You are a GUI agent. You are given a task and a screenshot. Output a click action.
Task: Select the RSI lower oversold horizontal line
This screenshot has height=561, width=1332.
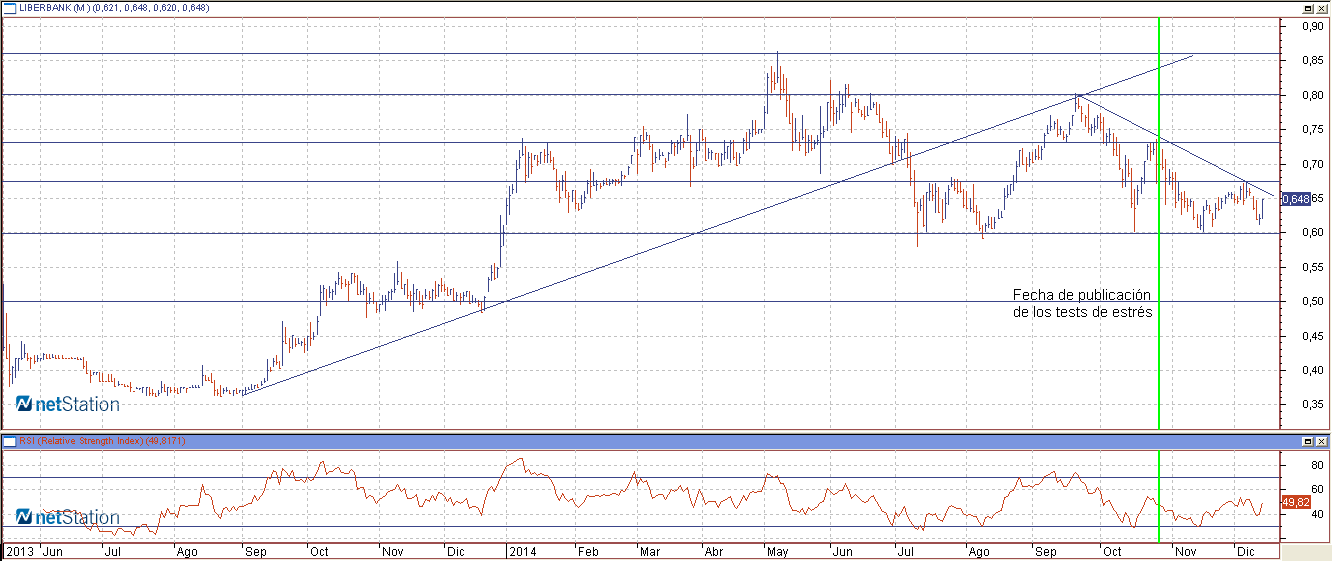pos(640,526)
